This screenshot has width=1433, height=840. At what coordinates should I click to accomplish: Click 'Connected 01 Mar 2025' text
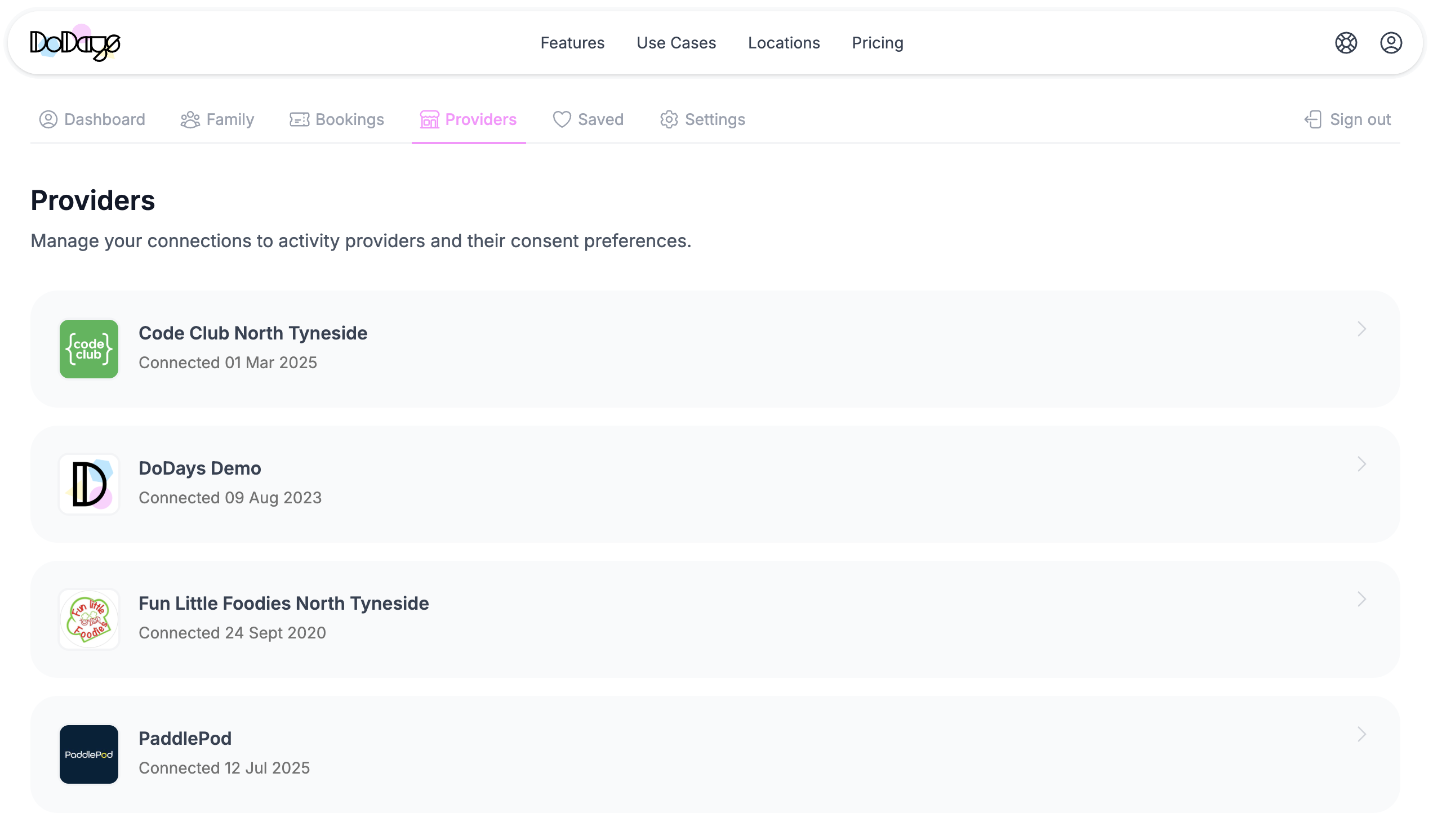tap(228, 363)
